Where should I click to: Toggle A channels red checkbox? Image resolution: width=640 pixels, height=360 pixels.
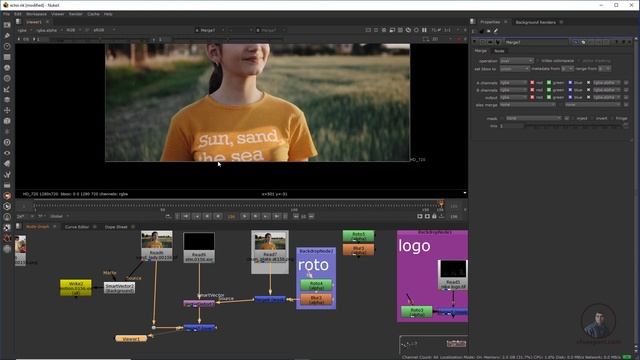tap(532, 82)
